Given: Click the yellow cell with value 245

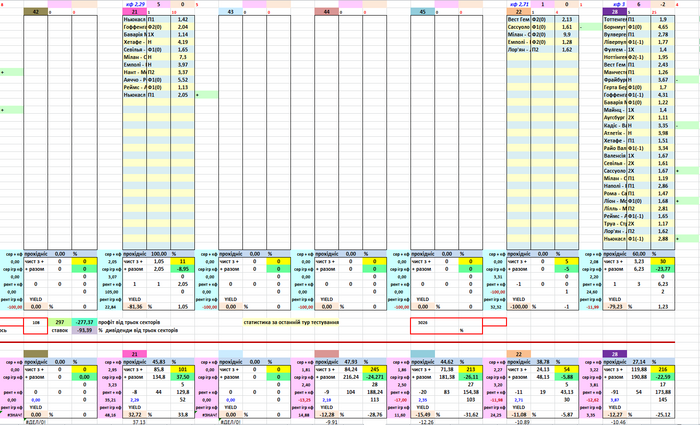Looking at the screenshot, I should (x=375, y=369).
